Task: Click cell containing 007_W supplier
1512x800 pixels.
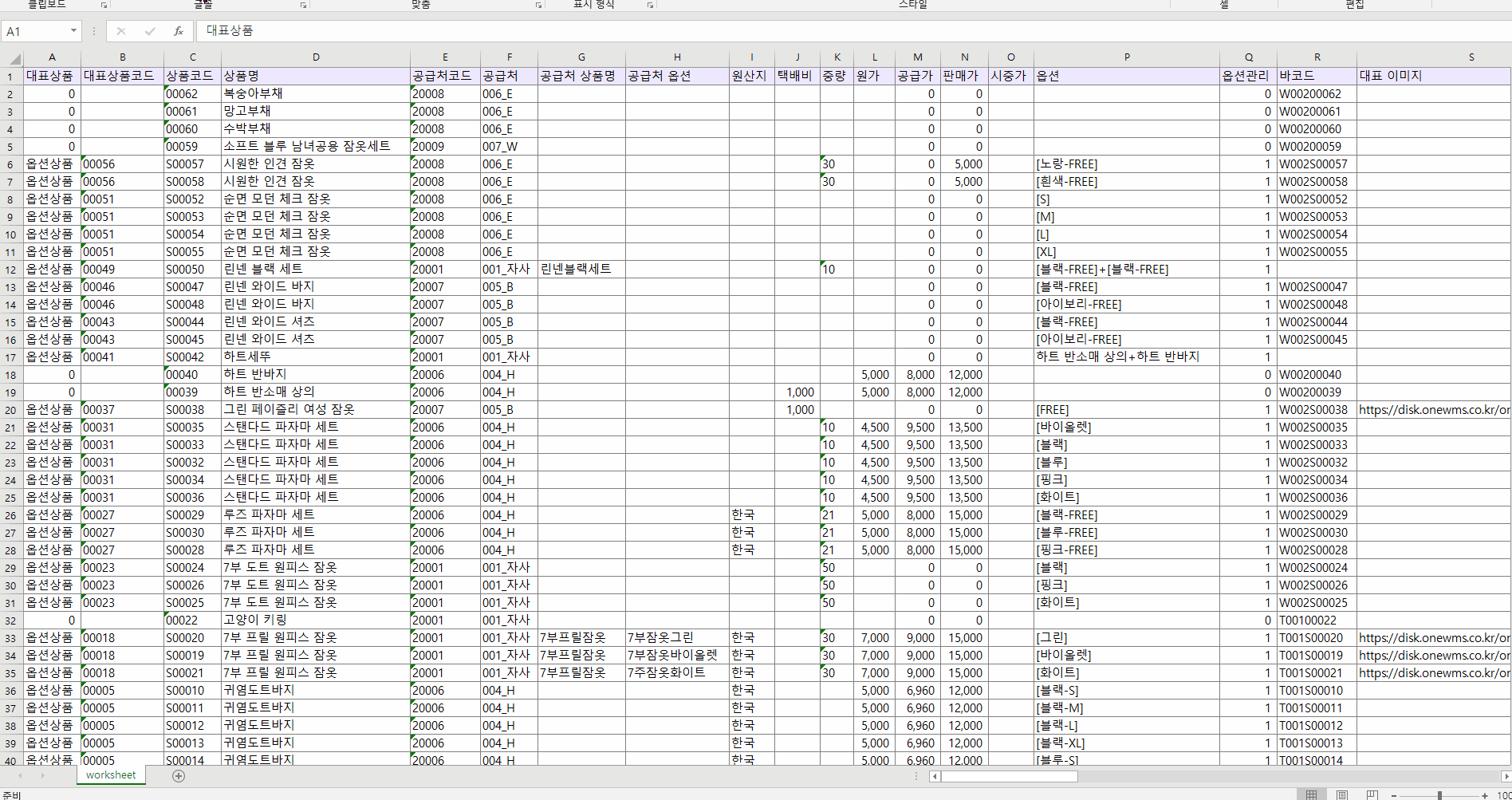Action: (509, 146)
